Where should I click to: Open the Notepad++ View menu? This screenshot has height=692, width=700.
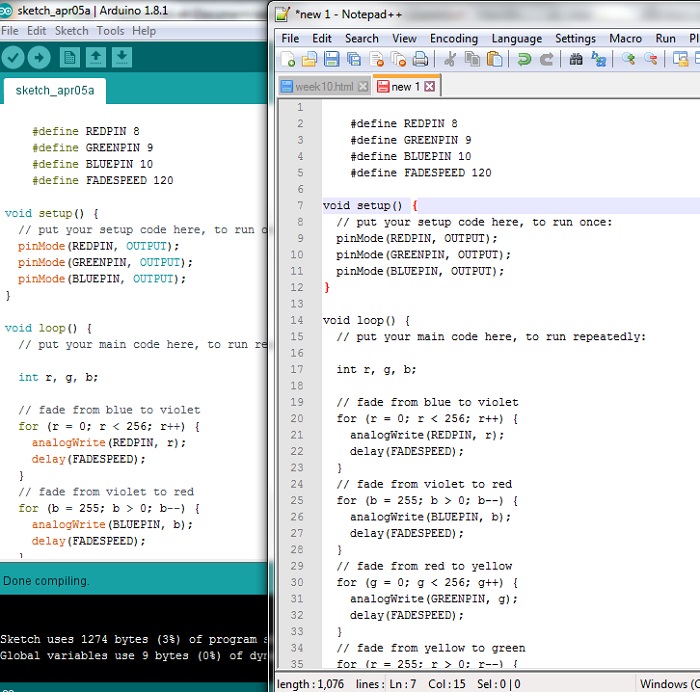click(404, 38)
